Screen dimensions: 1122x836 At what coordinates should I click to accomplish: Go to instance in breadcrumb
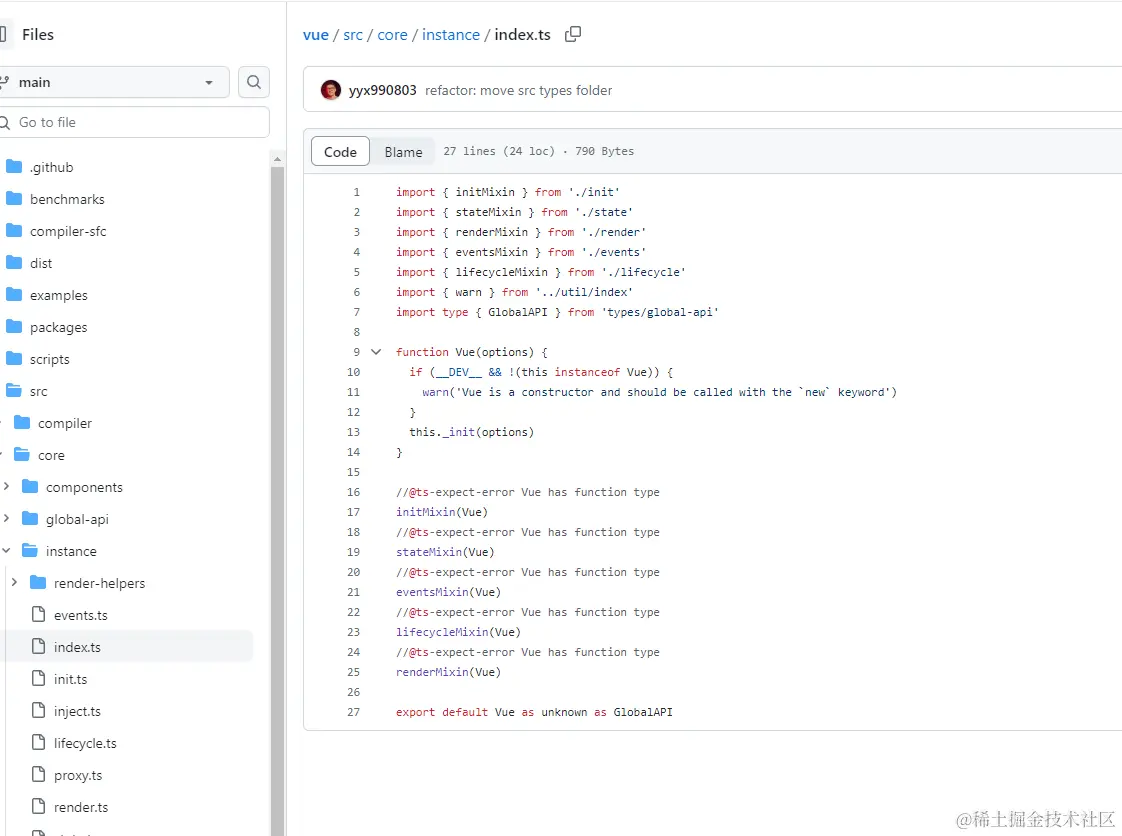coord(451,34)
